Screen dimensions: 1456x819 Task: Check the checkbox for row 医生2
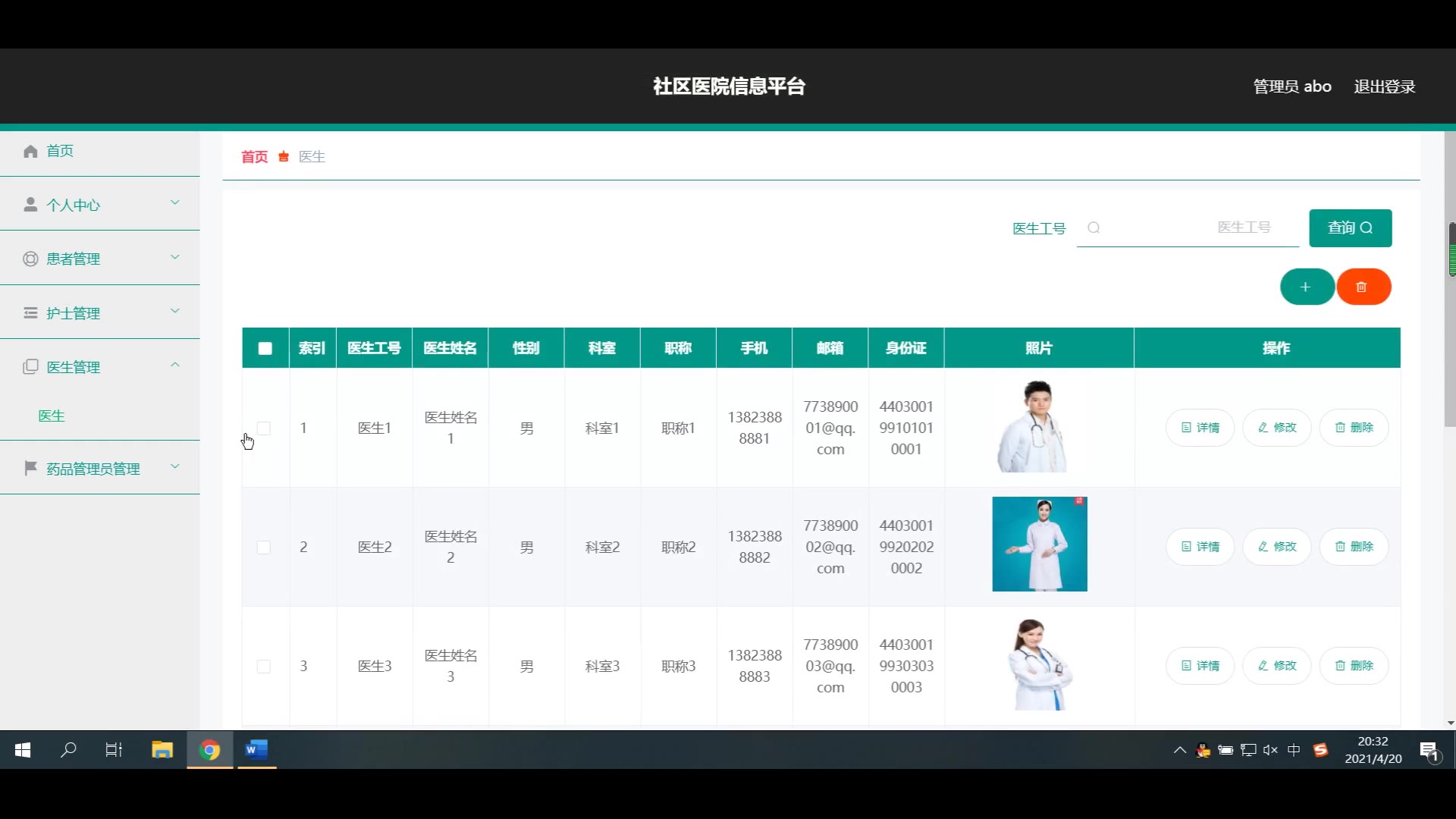pyautogui.click(x=264, y=547)
